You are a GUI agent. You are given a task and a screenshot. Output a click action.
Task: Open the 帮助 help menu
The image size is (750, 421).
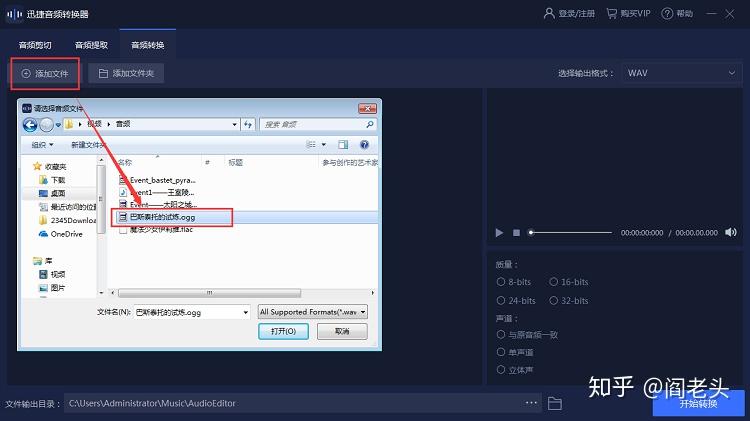677,13
